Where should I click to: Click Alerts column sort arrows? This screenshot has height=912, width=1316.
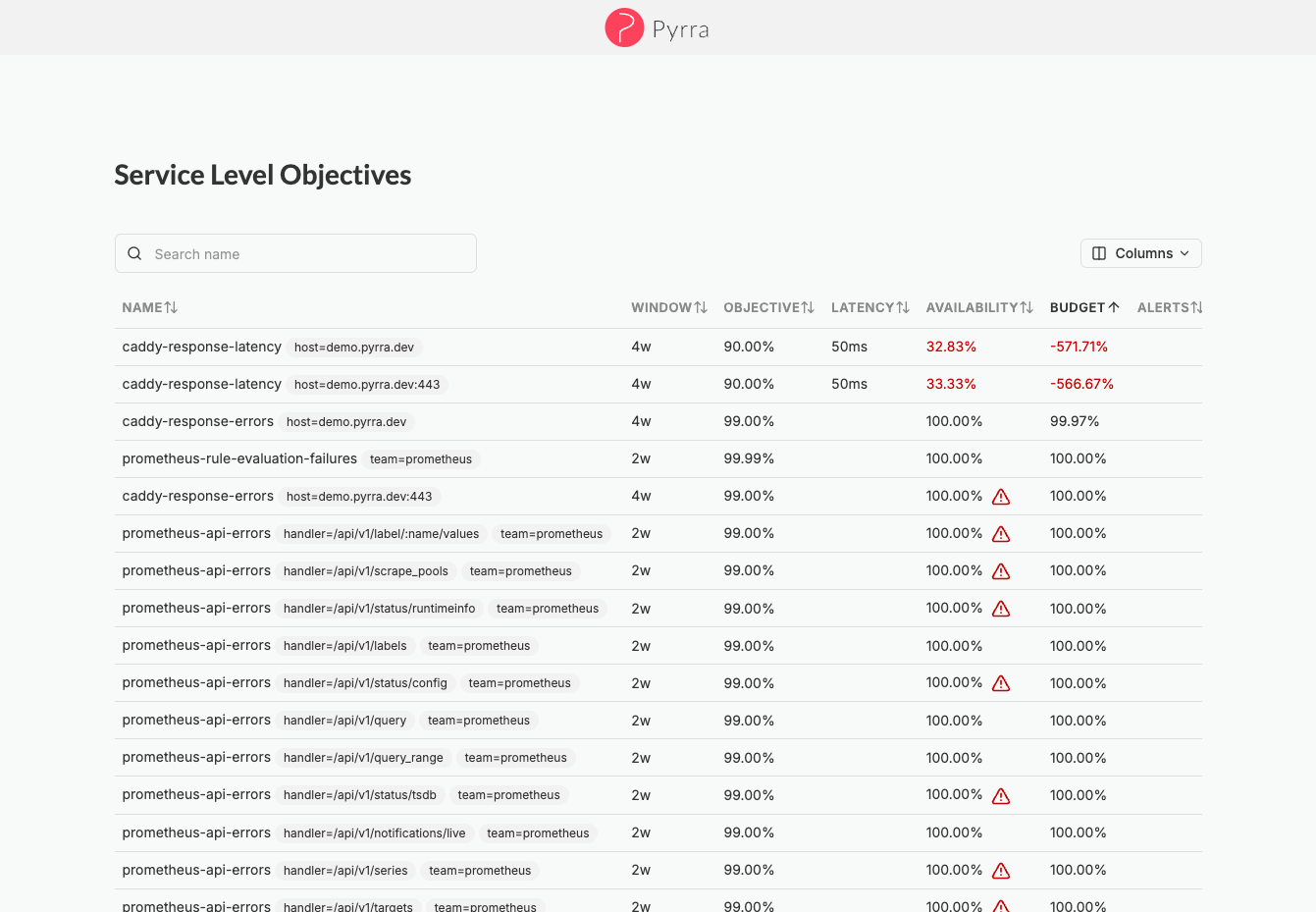pos(1196,307)
